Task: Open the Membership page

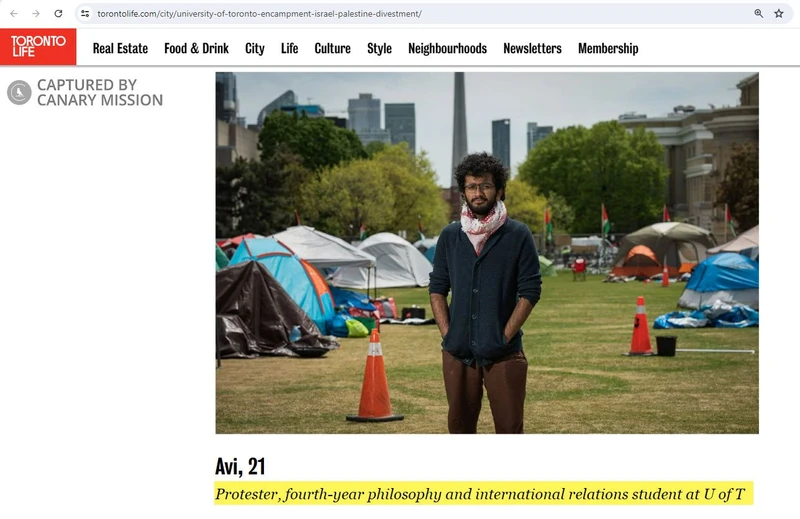Action: point(608,48)
